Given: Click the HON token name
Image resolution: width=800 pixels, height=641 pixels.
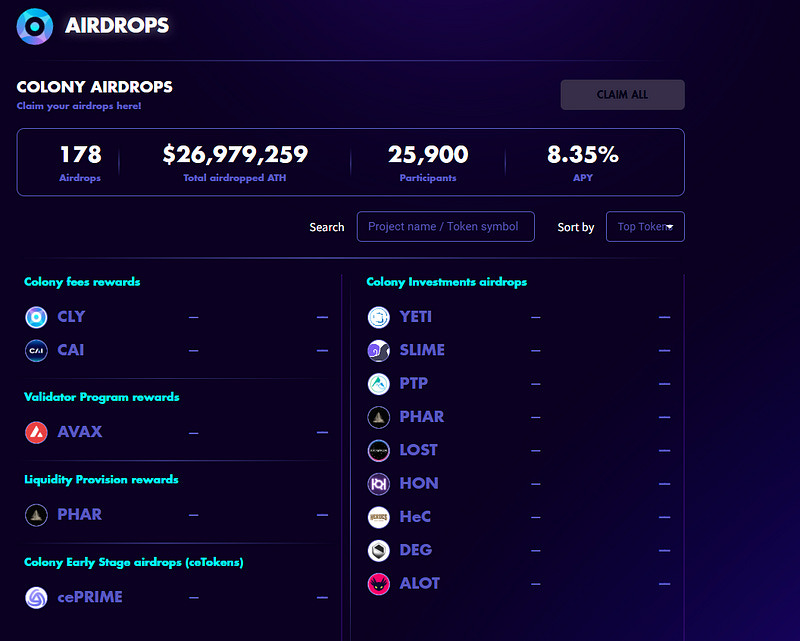Looking at the screenshot, I should [x=419, y=483].
